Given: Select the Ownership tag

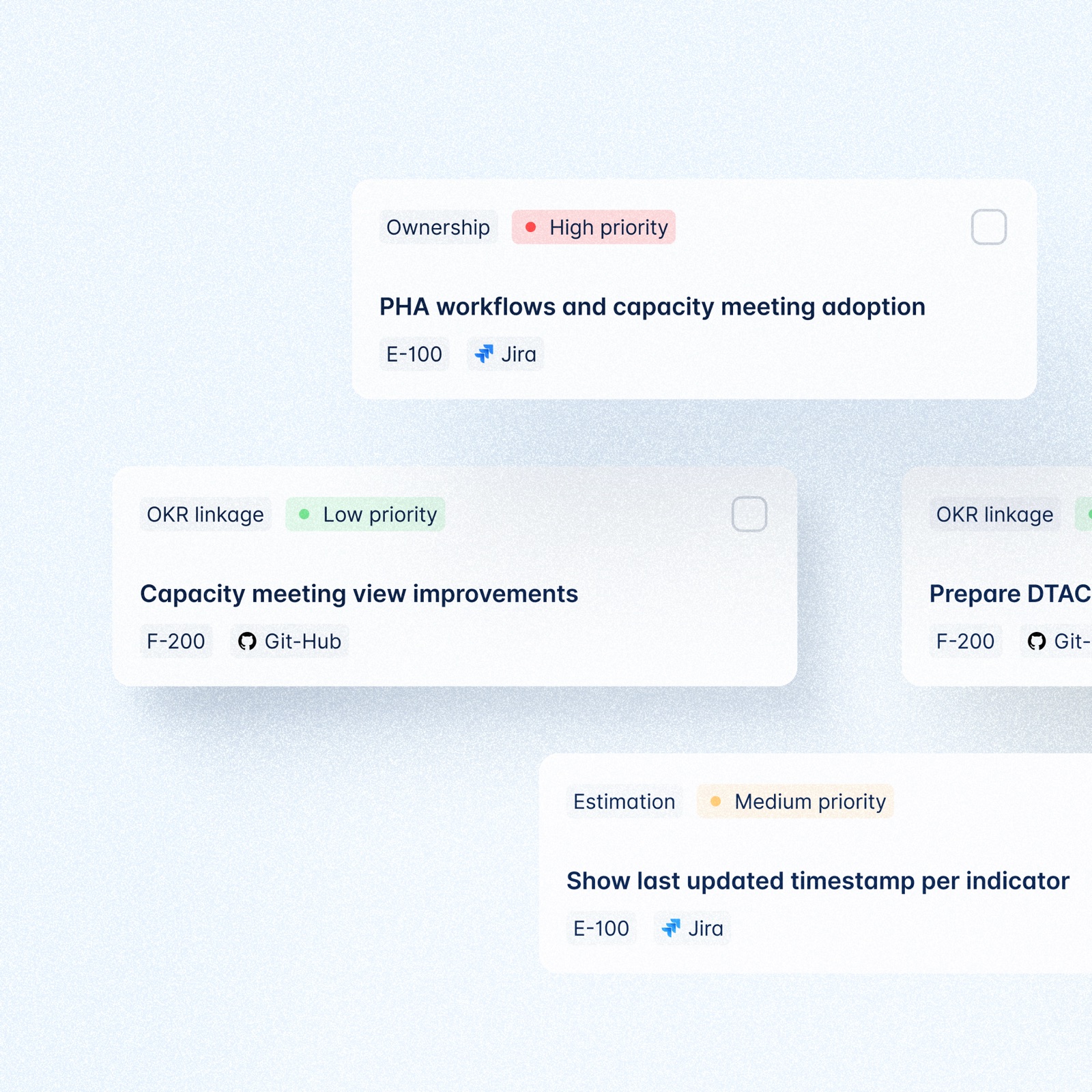Looking at the screenshot, I should 439,227.
